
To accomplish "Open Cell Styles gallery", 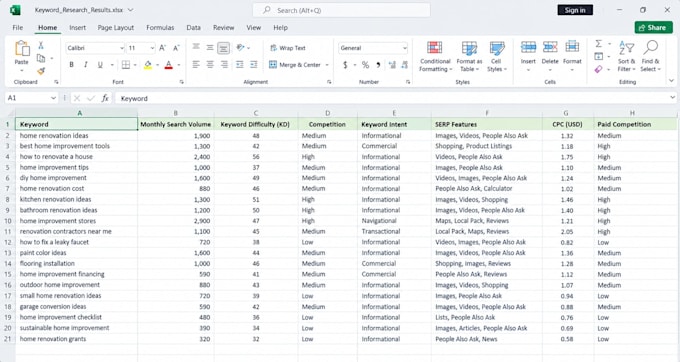I will point(497,57).
